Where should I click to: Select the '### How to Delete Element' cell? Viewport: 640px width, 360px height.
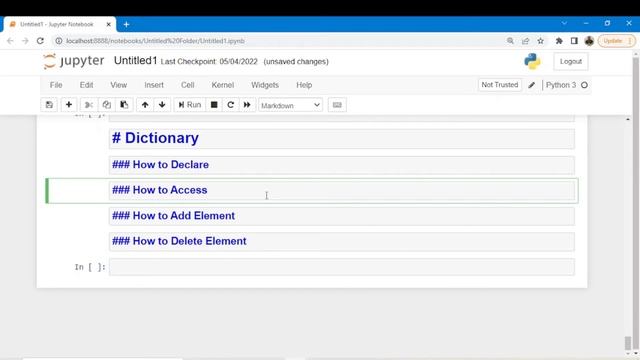(x=342, y=241)
